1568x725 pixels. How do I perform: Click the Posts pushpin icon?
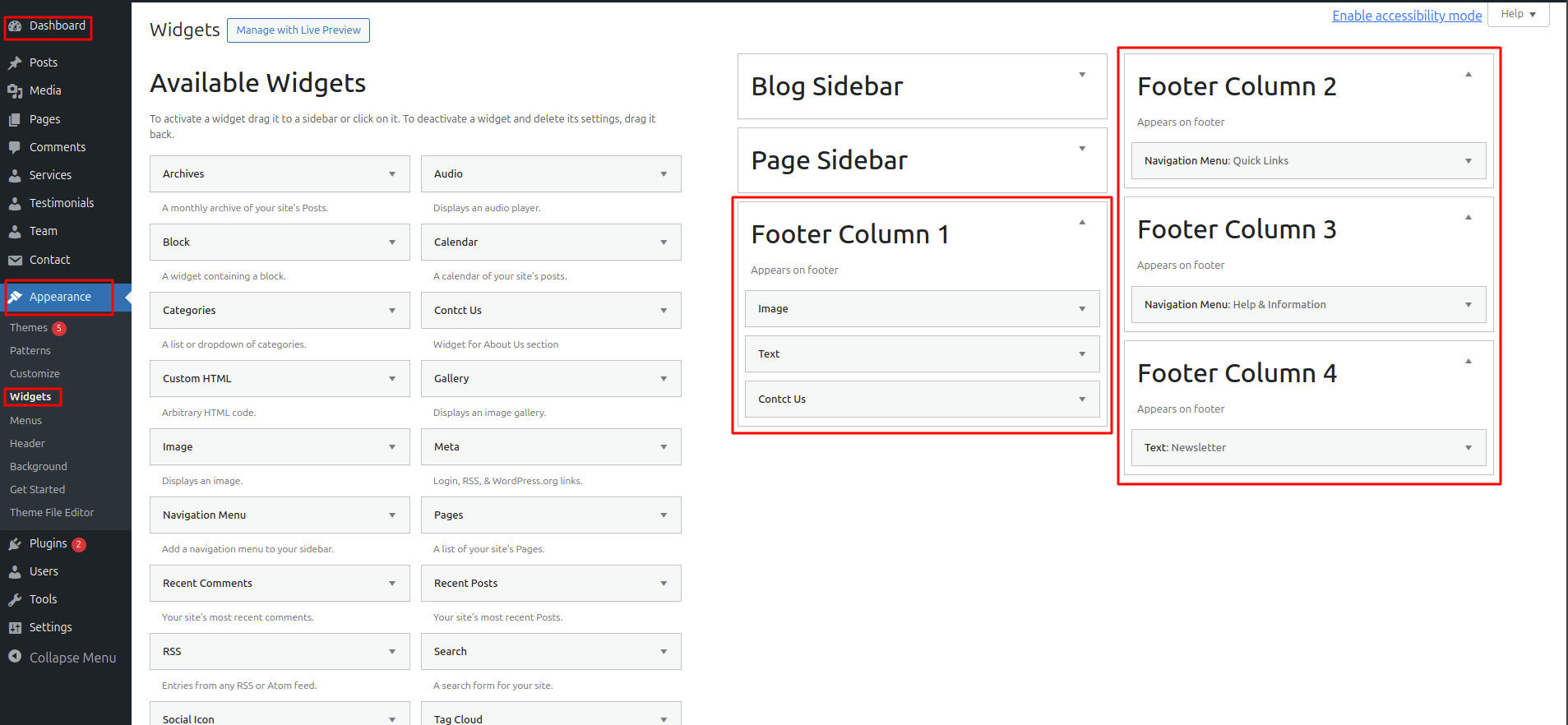15,62
